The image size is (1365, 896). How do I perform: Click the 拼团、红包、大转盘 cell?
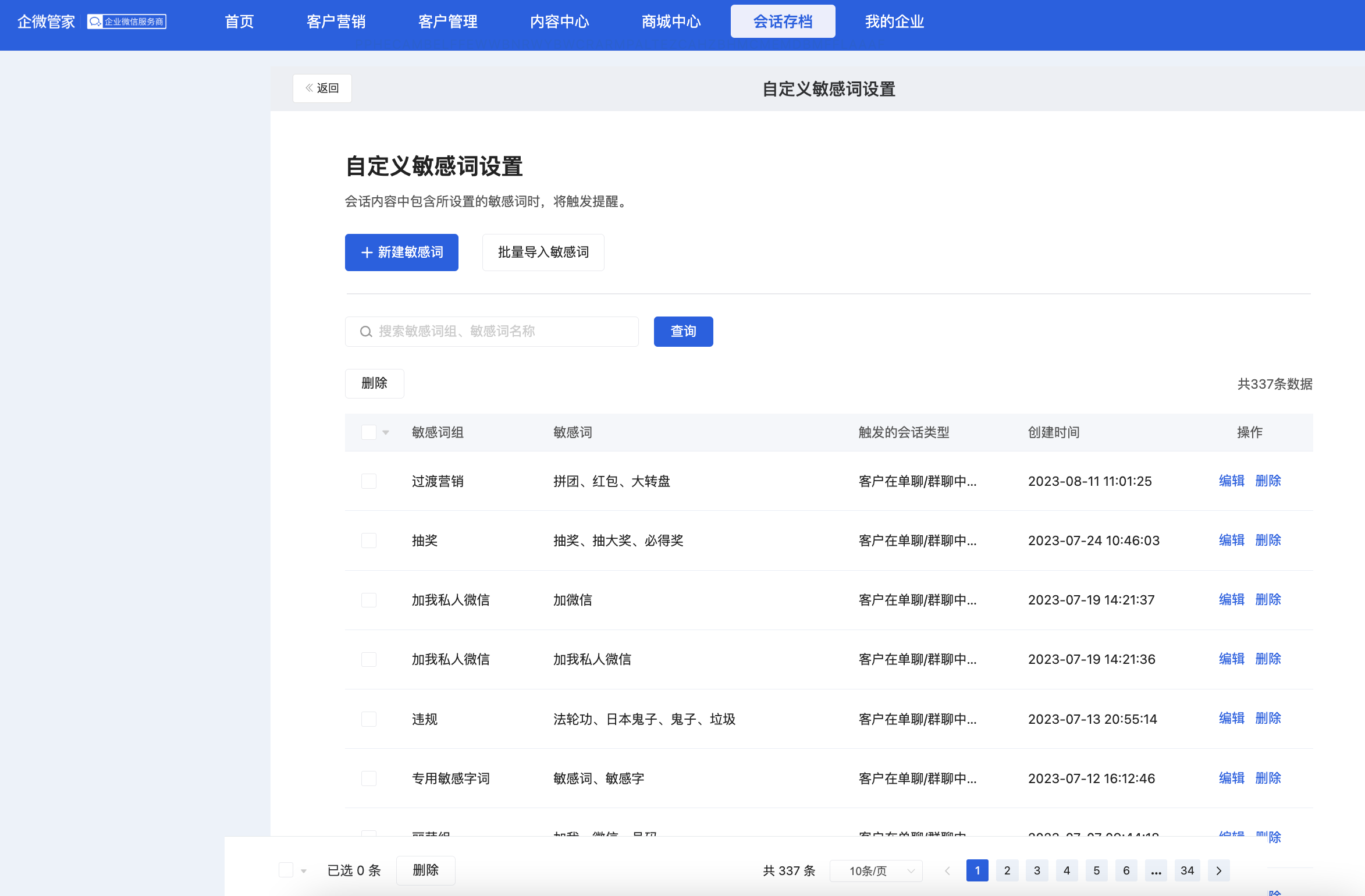(612, 481)
